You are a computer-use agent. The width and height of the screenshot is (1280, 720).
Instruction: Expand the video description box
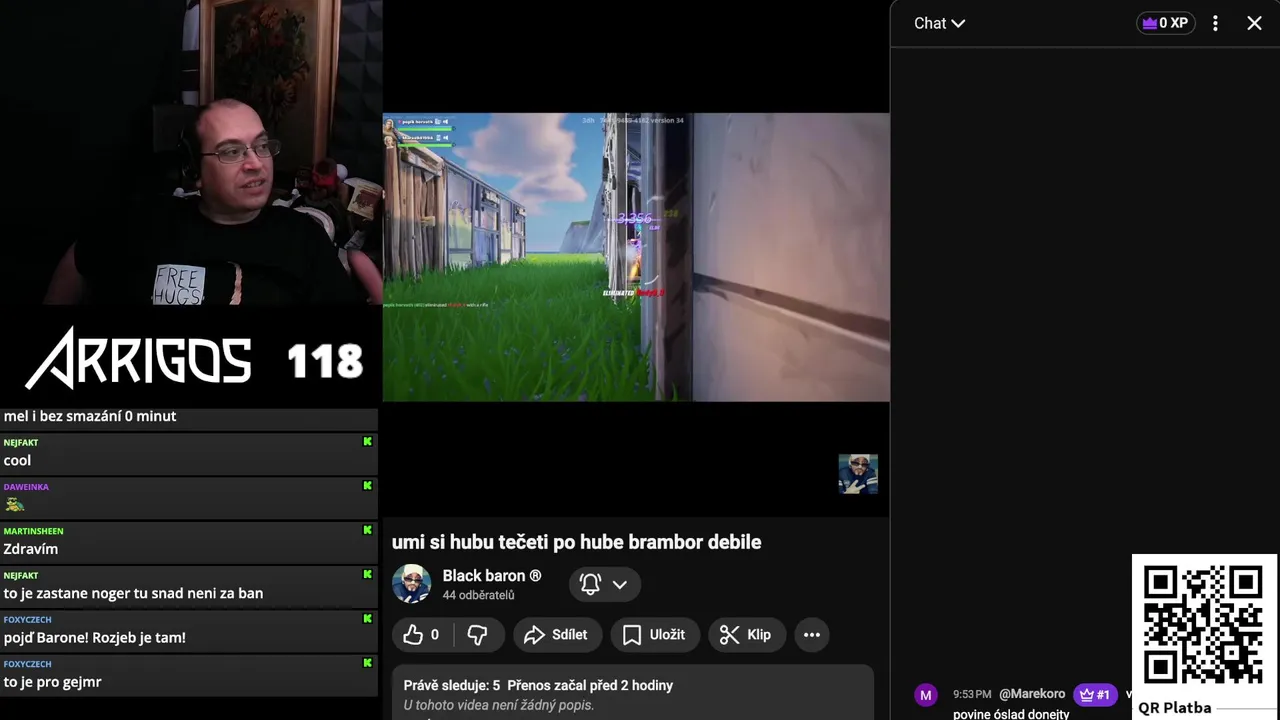pos(633,693)
